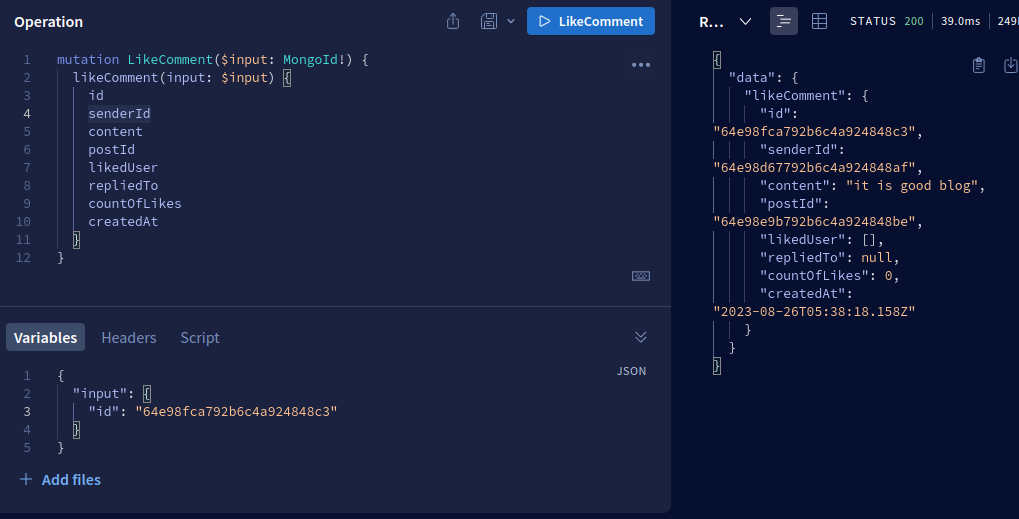Click the createdAt timestamp value in response

coord(814,312)
